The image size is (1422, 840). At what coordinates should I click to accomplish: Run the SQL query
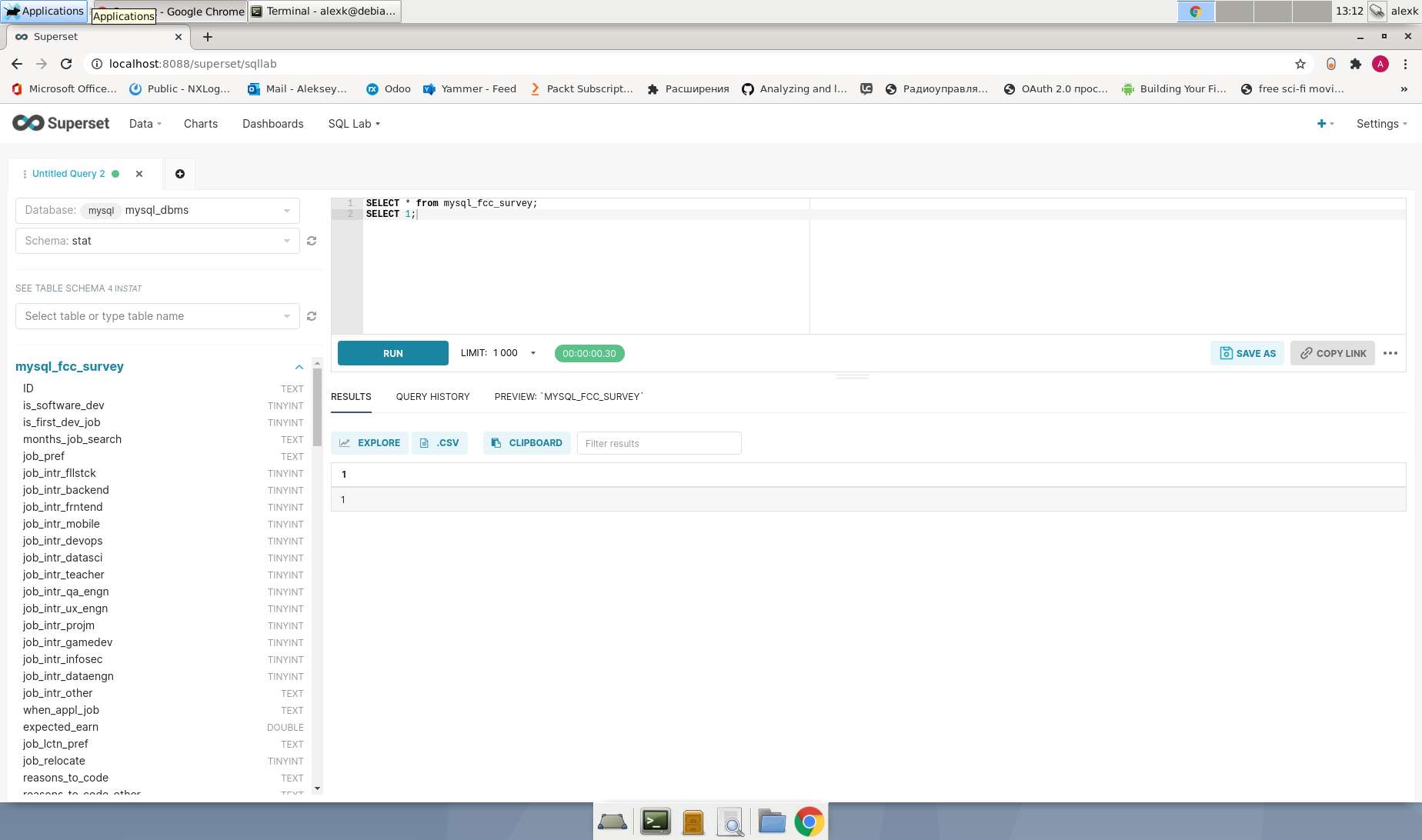[x=392, y=353]
